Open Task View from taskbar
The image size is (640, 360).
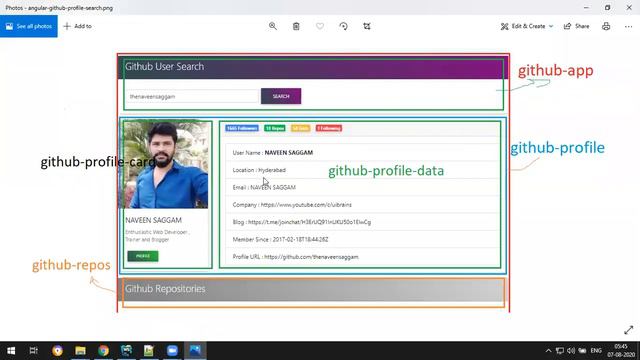point(33,351)
